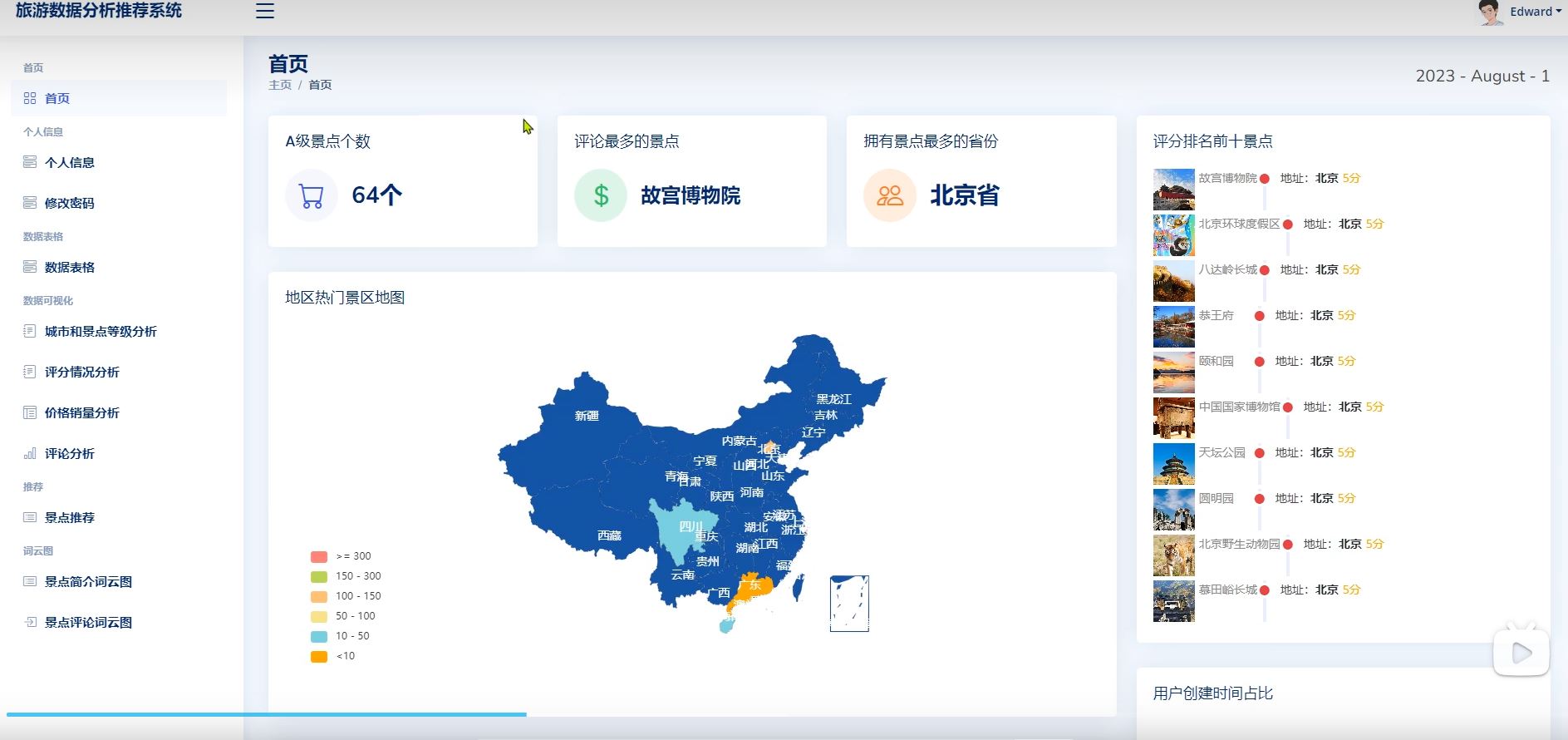Click the 景点评论词云图 sidebar icon
The image size is (1568, 740).
pos(30,622)
